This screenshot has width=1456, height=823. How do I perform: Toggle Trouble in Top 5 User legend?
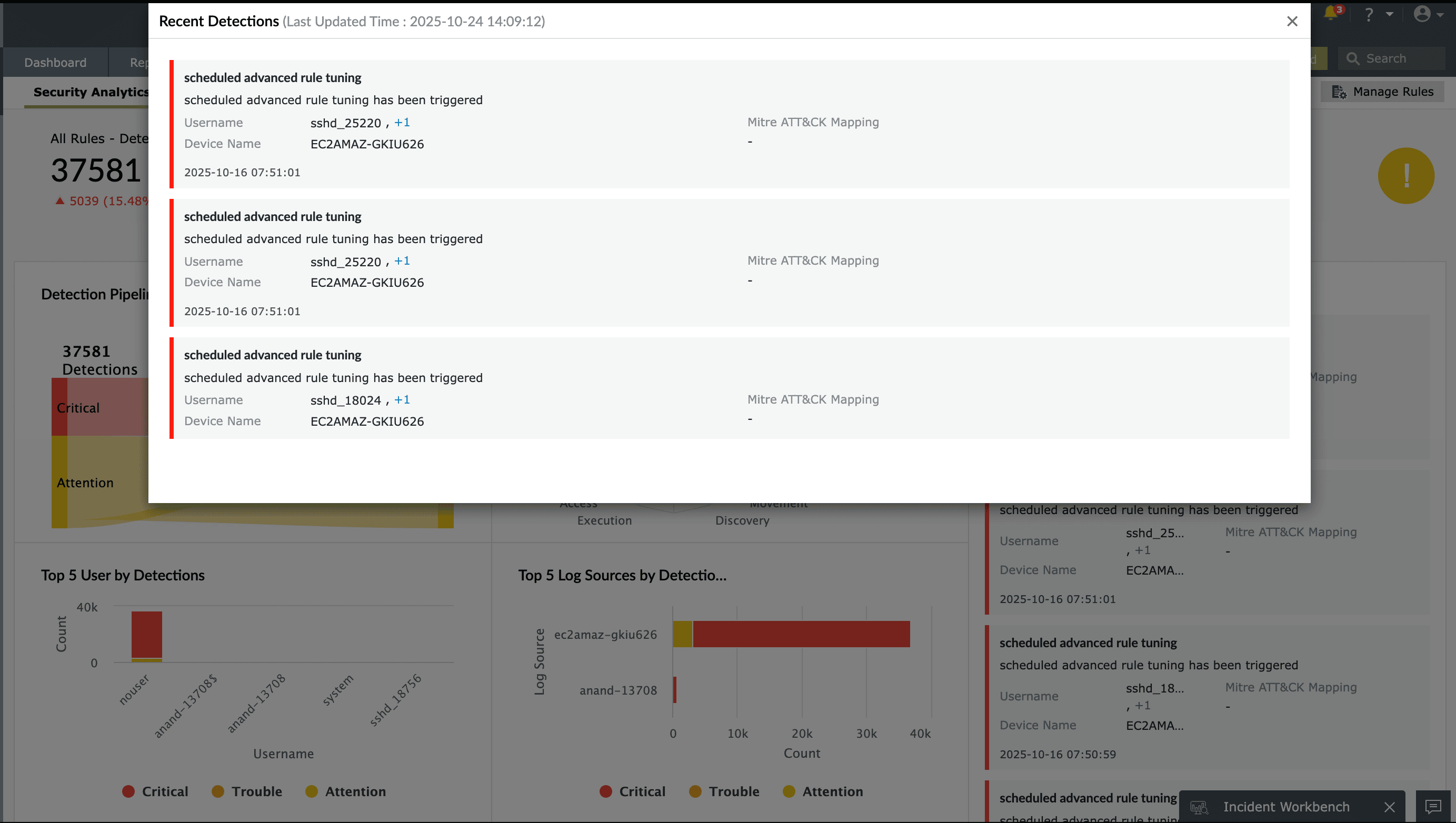247,791
